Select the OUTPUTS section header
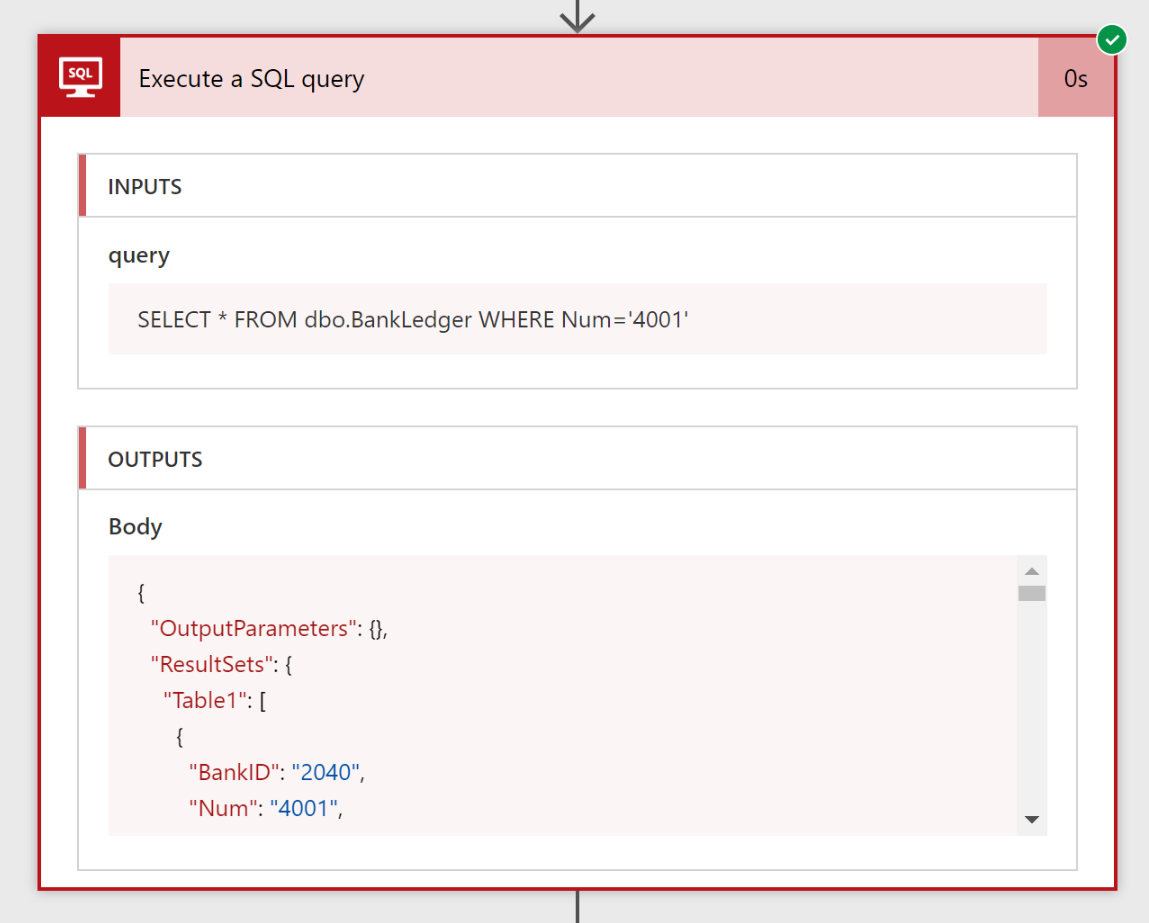Image resolution: width=1149 pixels, height=923 pixels. click(155, 459)
